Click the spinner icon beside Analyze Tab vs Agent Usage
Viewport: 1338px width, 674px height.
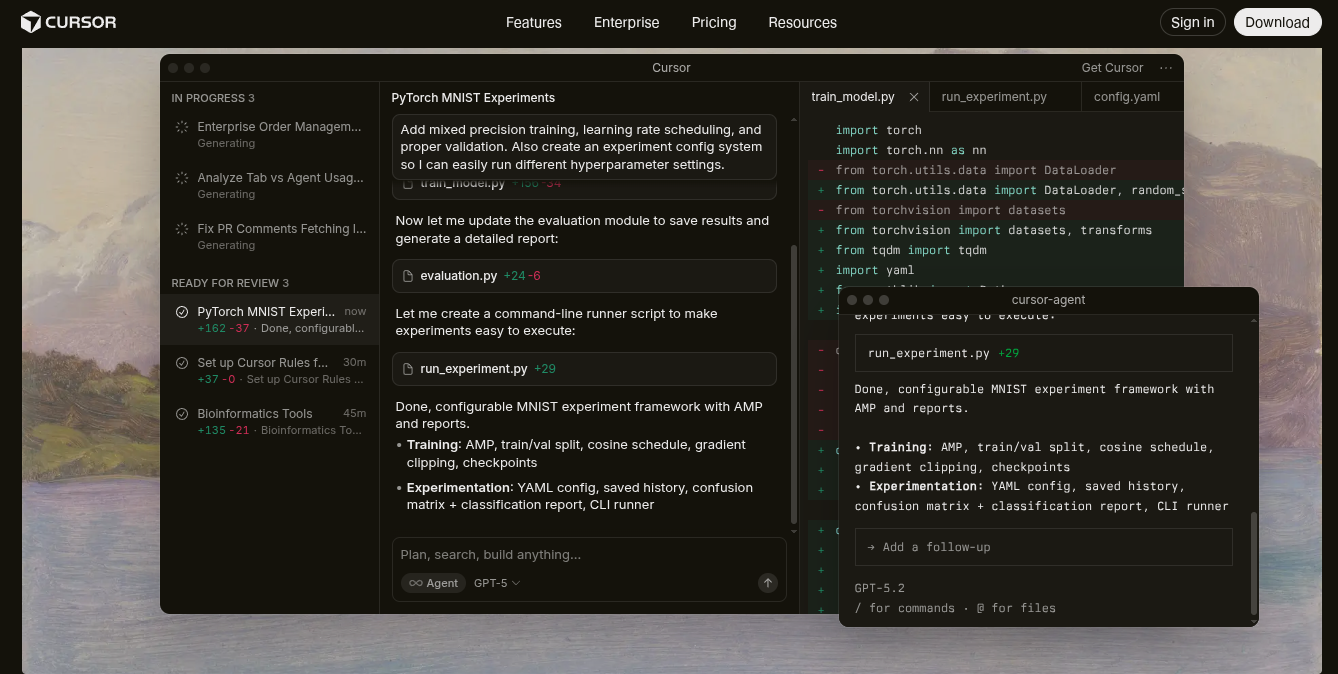[182, 178]
